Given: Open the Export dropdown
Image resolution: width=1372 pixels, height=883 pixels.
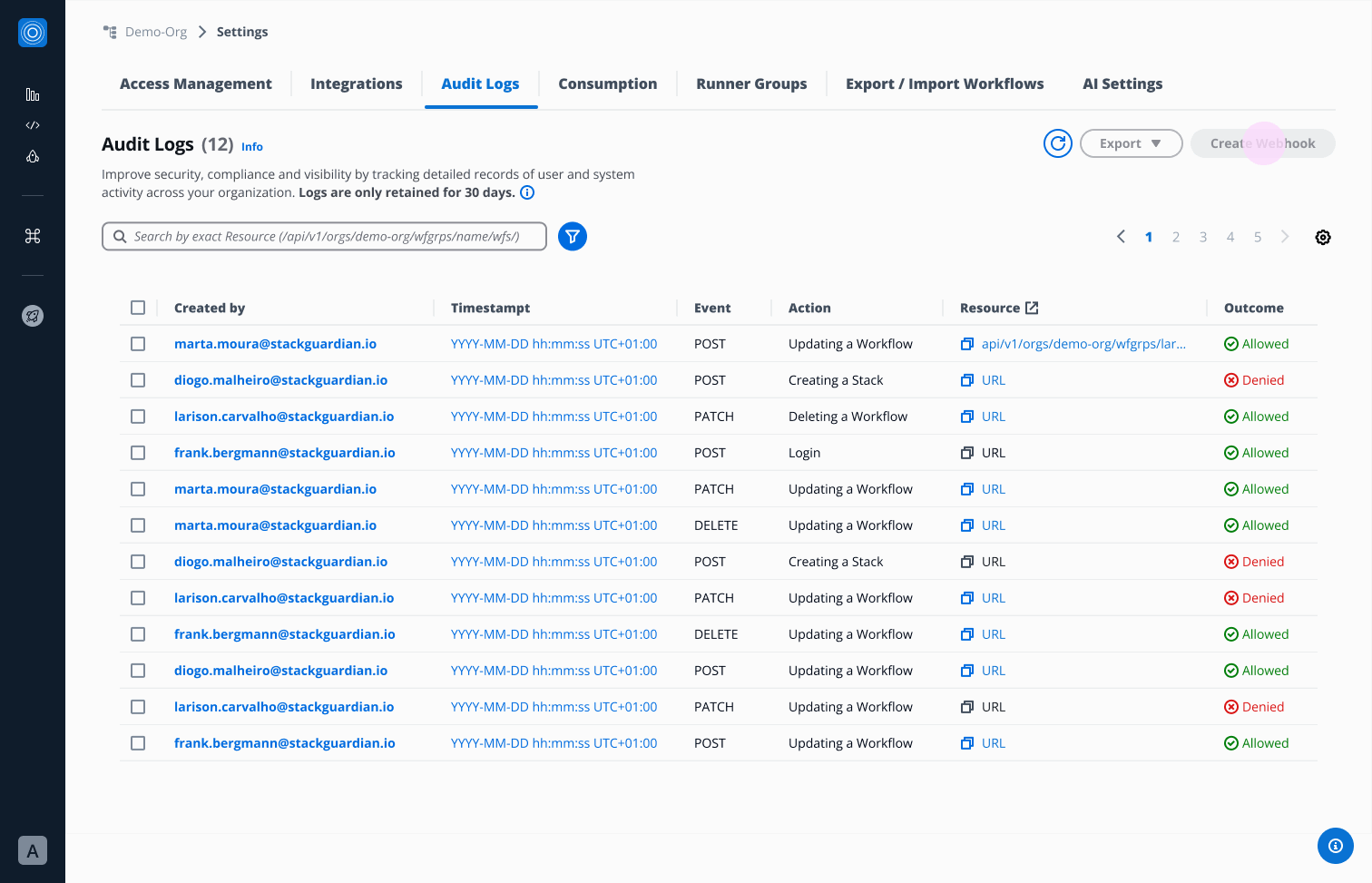Looking at the screenshot, I should (1131, 142).
